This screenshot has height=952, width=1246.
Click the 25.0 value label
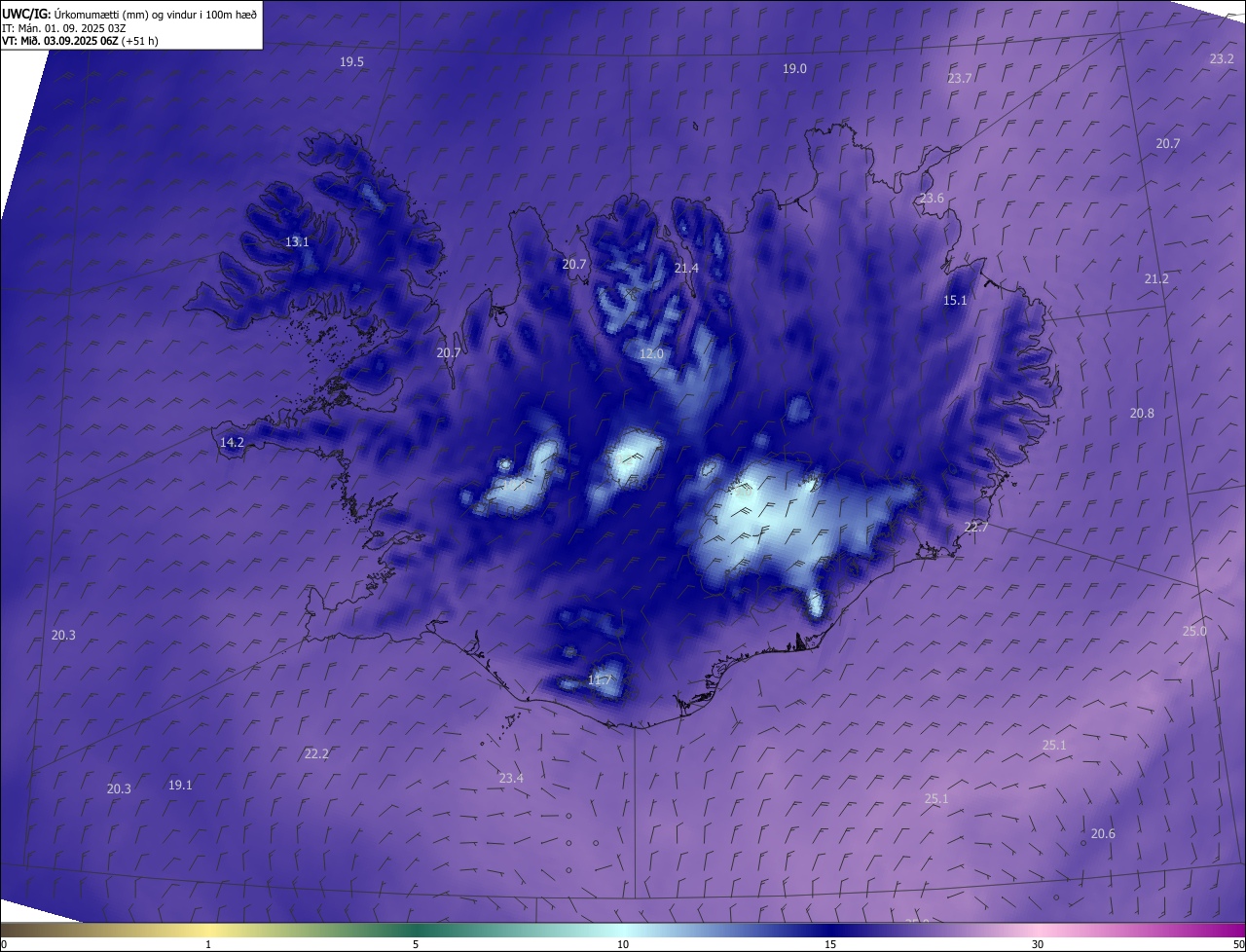1194,631
